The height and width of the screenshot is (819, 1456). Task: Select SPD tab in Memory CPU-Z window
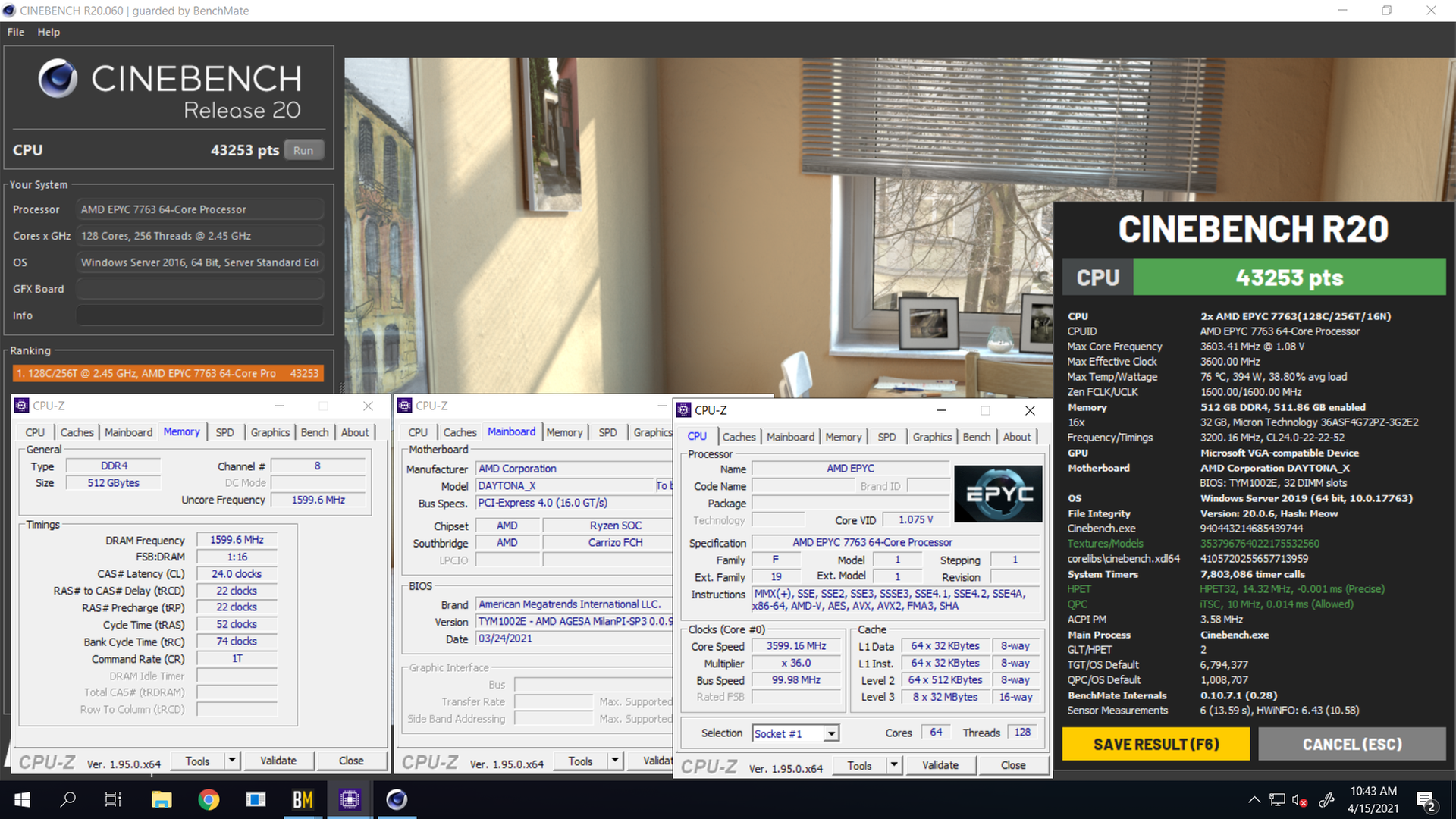point(224,432)
